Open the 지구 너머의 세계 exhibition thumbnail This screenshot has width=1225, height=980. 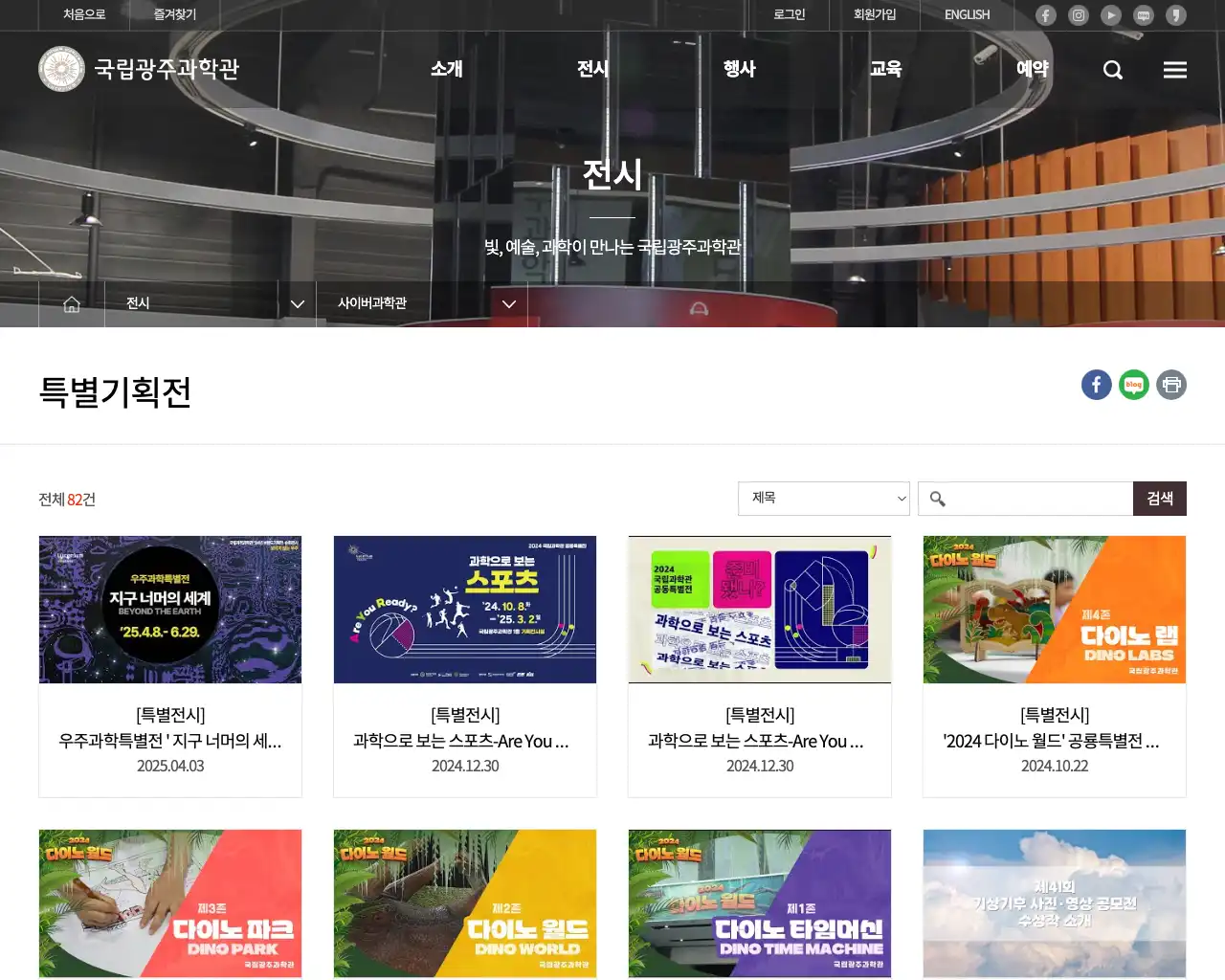coord(170,610)
